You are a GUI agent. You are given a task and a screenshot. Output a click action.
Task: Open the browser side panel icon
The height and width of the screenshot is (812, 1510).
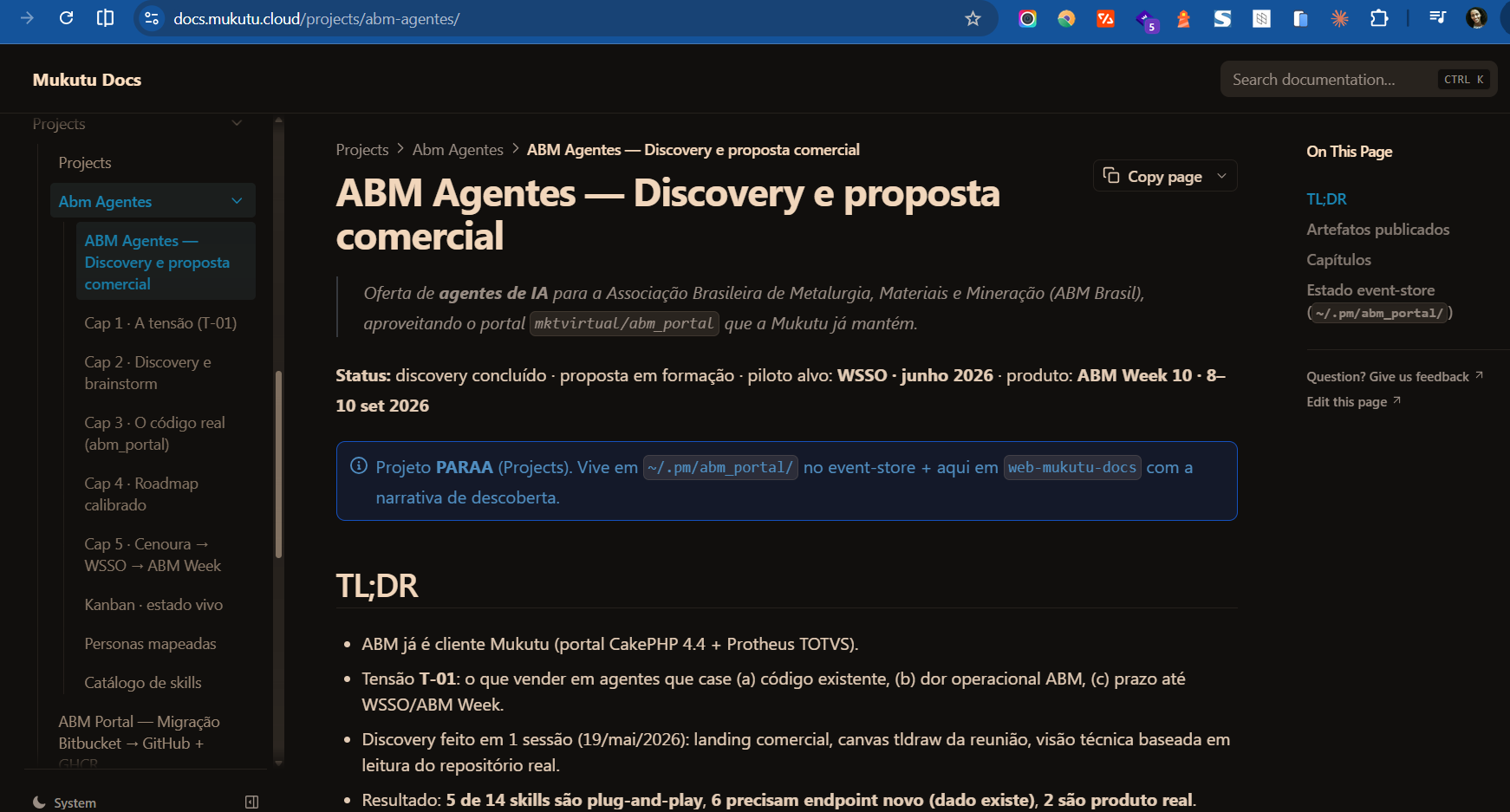coord(105,18)
